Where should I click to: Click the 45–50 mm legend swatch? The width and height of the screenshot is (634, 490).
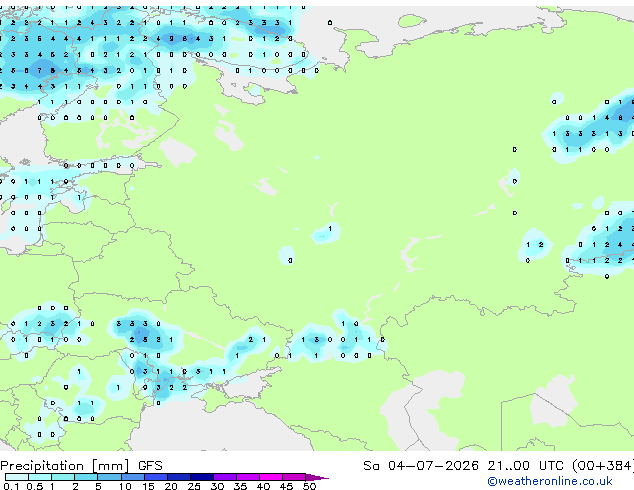(x=294, y=477)
